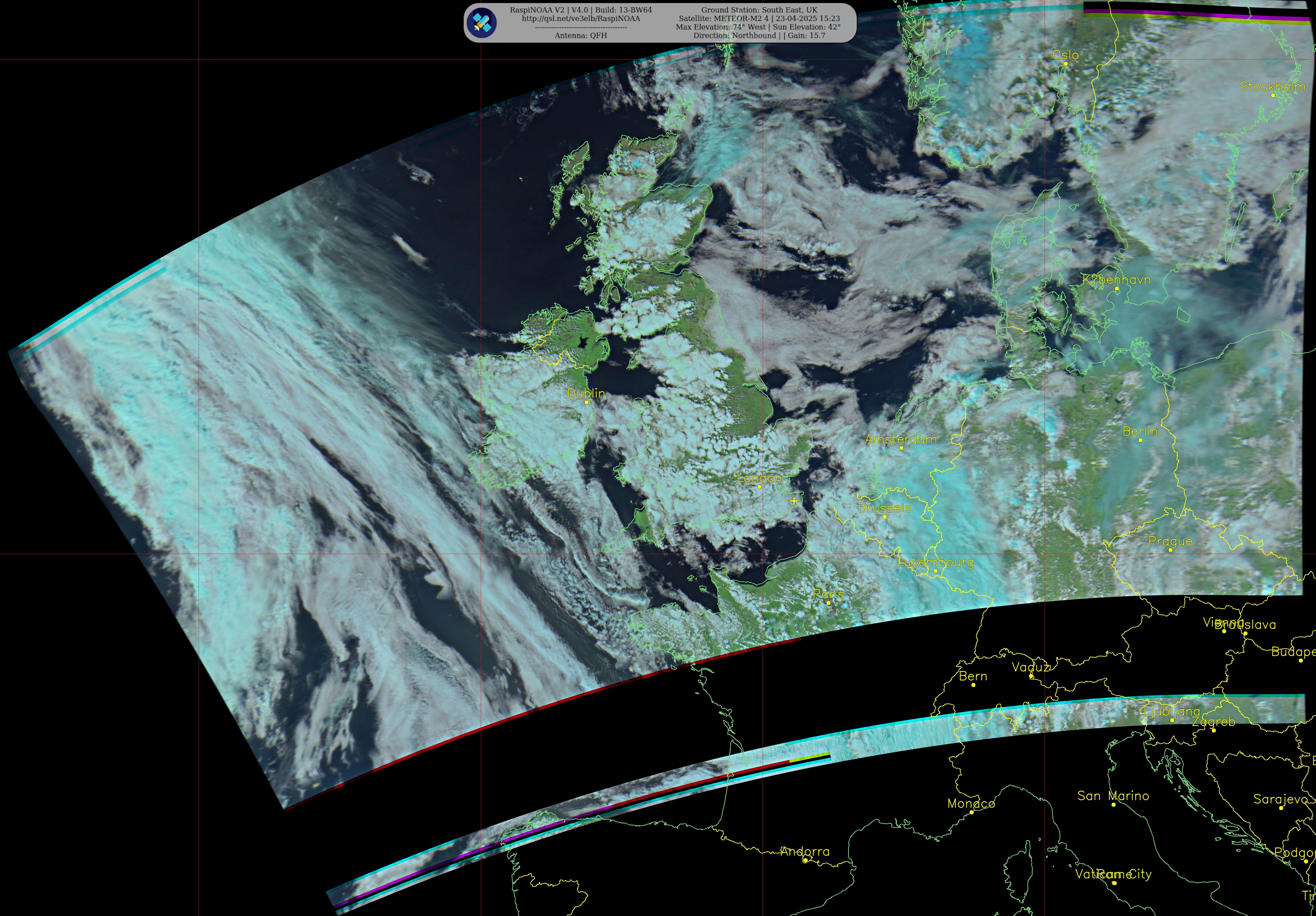The height and width of the screenshot is (916, 1316).
Task: Select the 'Antenna: QFH' text
Action: pos(581,35)
